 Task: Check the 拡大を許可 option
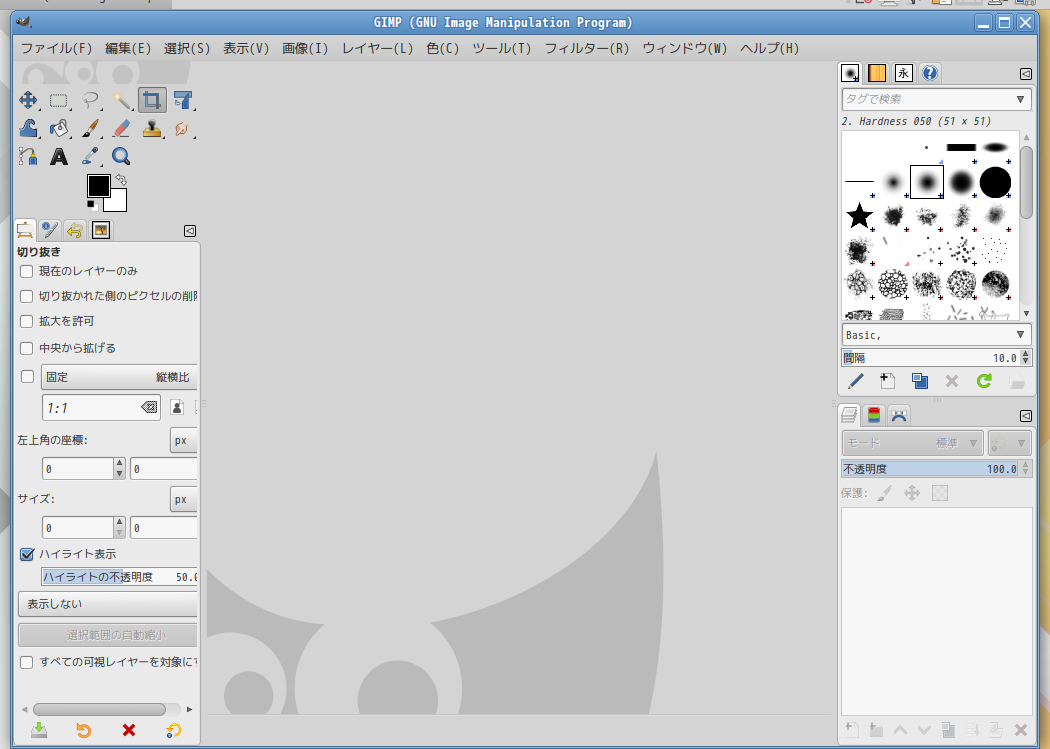pos(27,321)
